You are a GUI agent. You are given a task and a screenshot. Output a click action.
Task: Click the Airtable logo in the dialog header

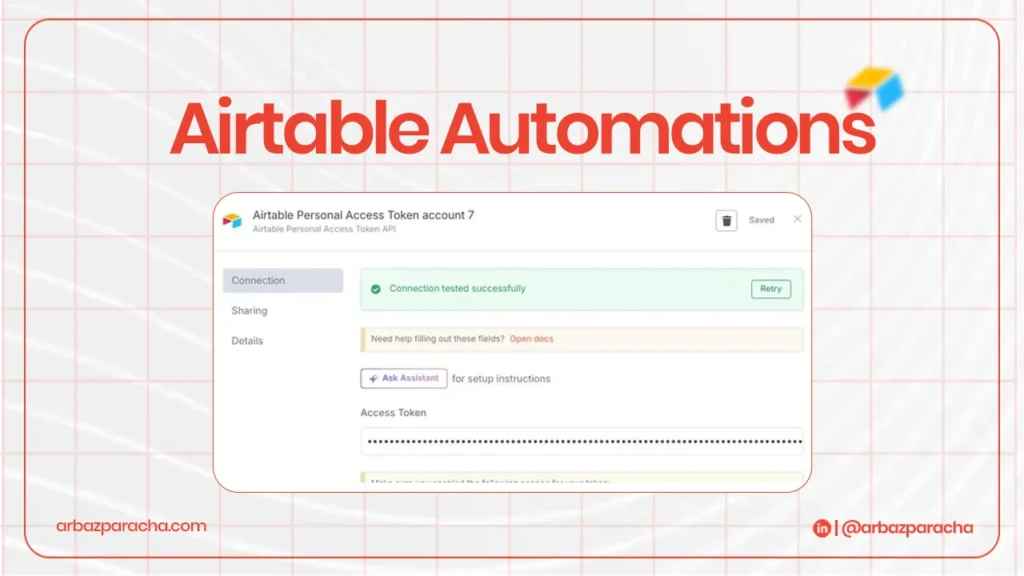tap(232, 221)
